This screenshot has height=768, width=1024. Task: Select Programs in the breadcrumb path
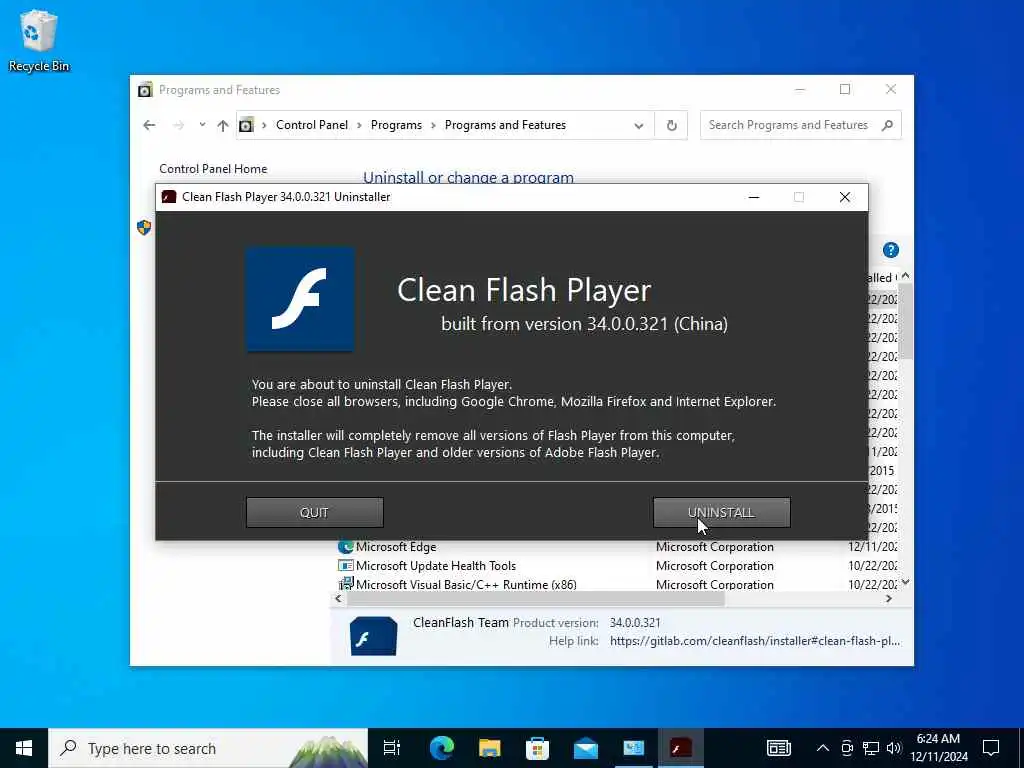[x=396, y=125]
